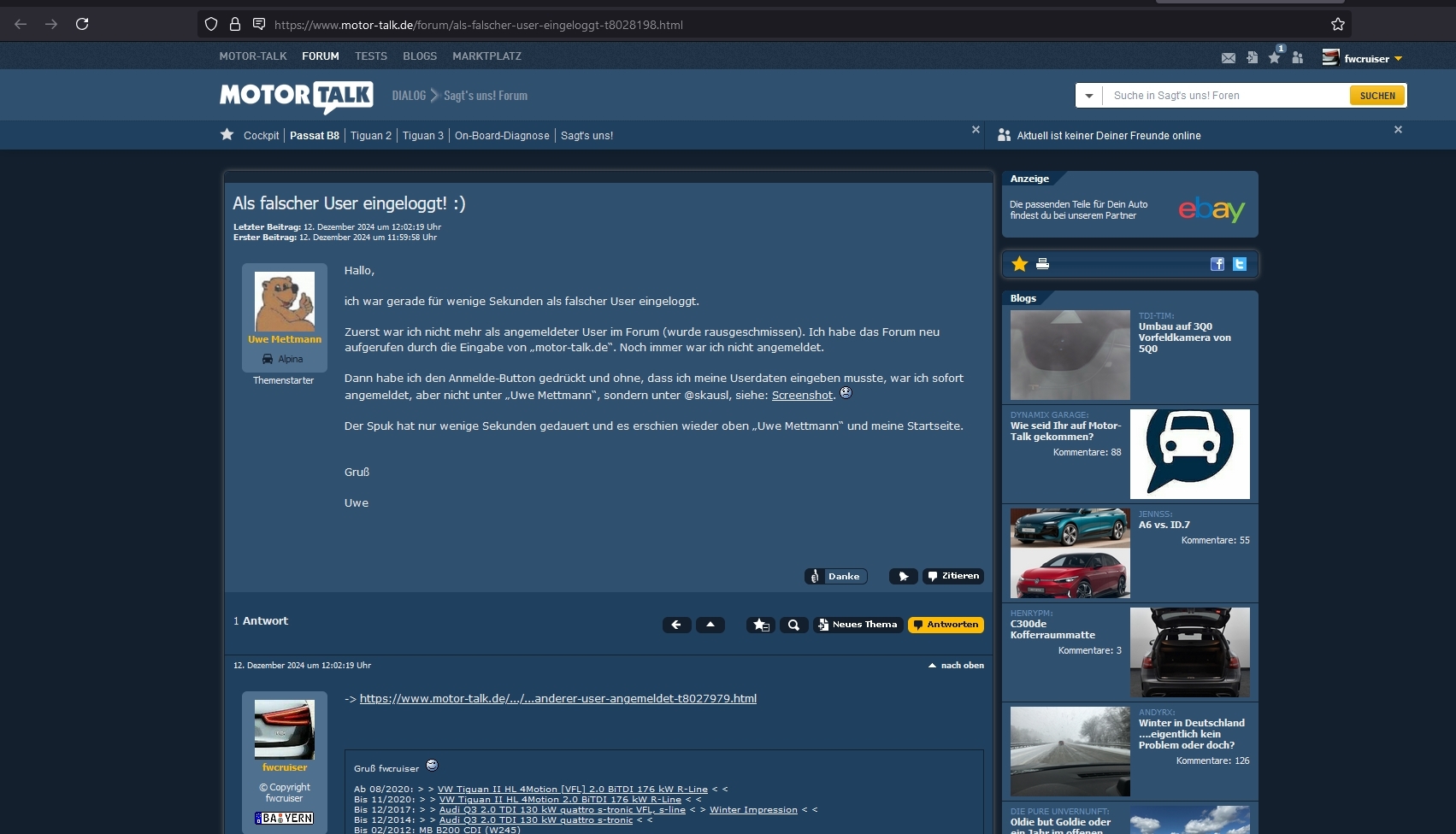
Task: Open favorites star with notification badge
Action: [x=1275, y=57]
